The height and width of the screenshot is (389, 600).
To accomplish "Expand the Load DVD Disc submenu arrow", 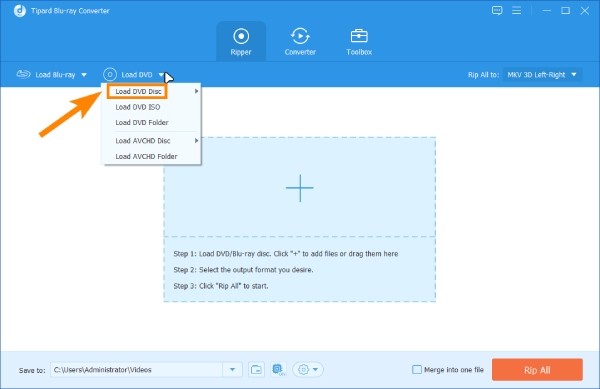I will [x=196, y=91].
